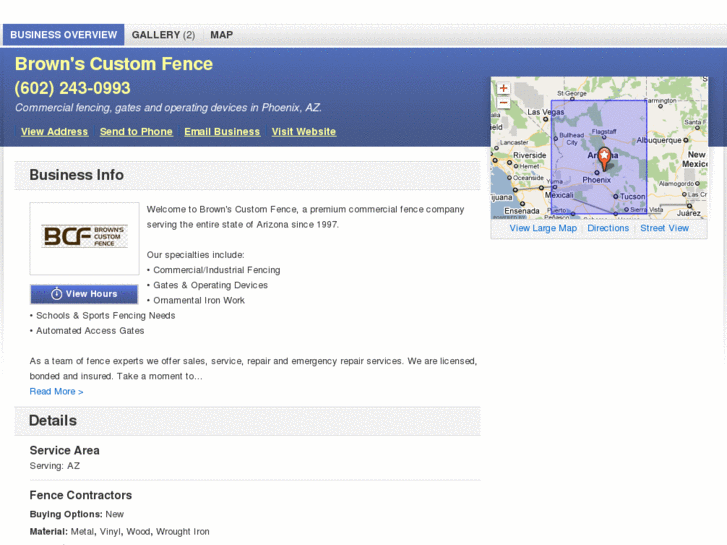Screen dimensions: 727x545
Task: Click the View Hours button
Action: 84,294
